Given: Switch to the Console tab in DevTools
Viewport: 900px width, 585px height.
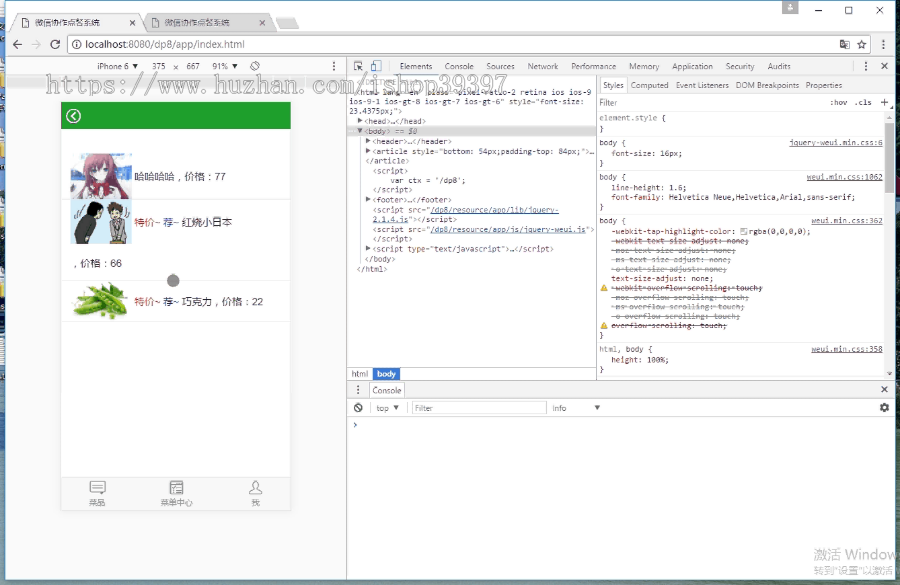Looking at the screenshot, I should click(459, 66).
